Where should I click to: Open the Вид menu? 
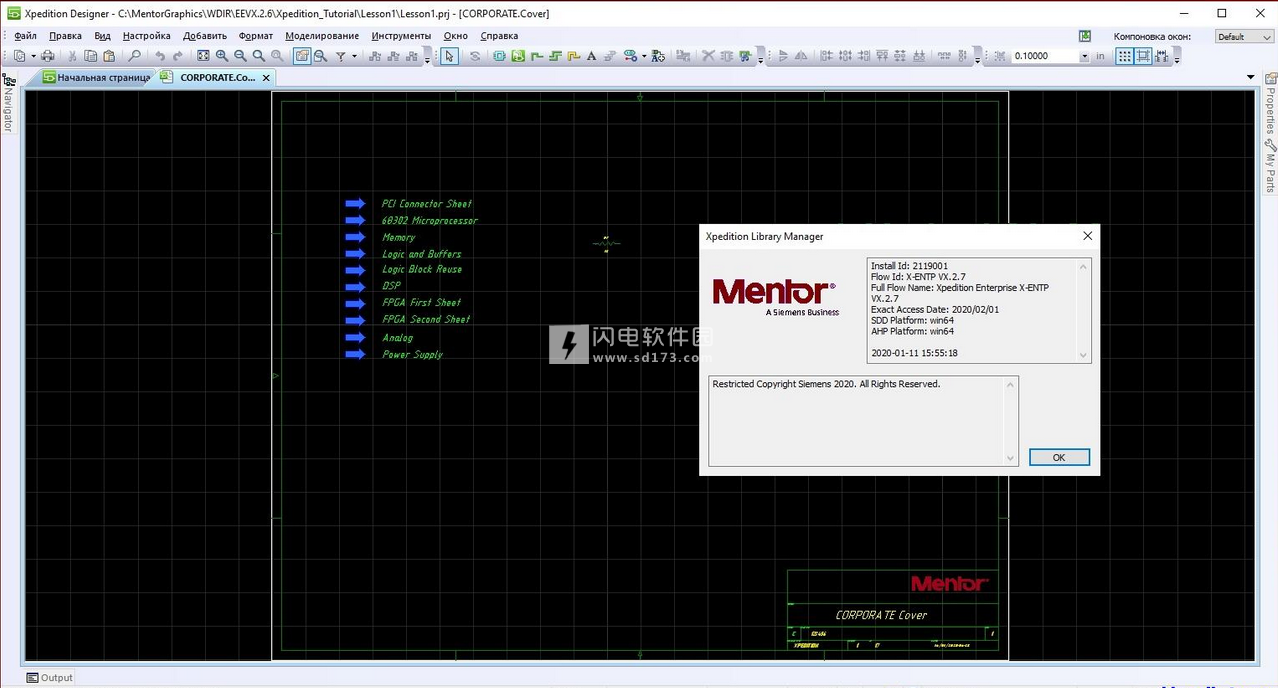102,36
